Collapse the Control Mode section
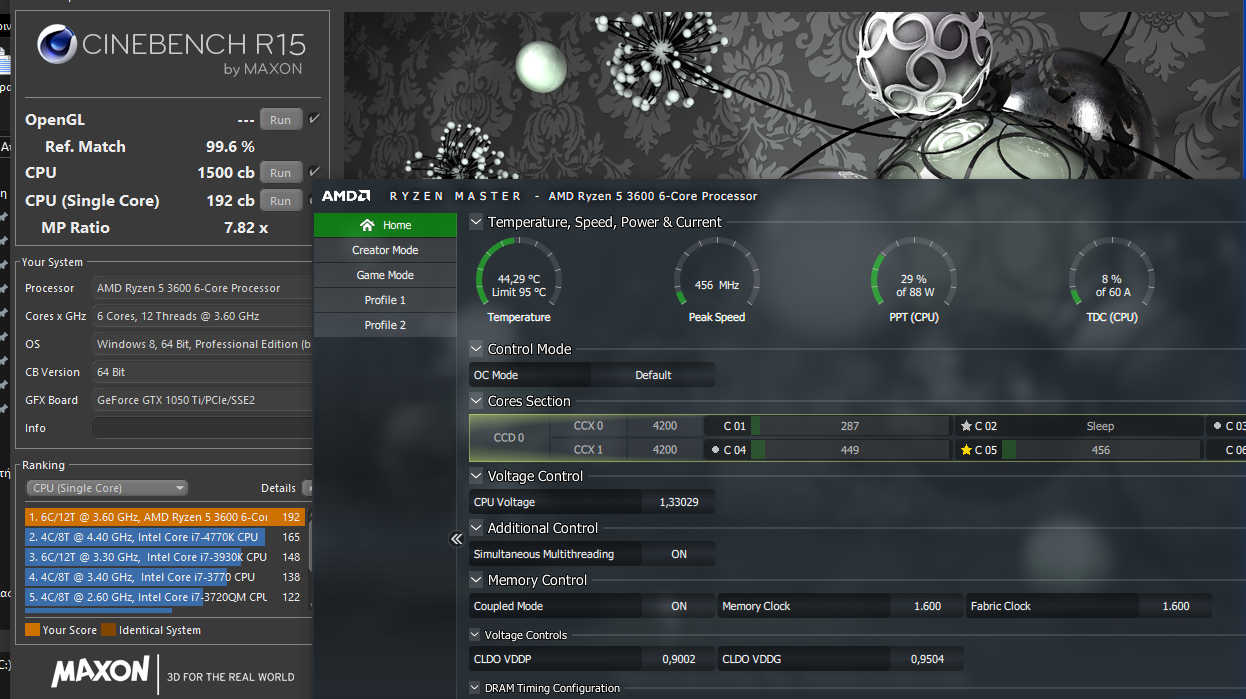This screenshot has height=699, width=1246. pos(476,349)
